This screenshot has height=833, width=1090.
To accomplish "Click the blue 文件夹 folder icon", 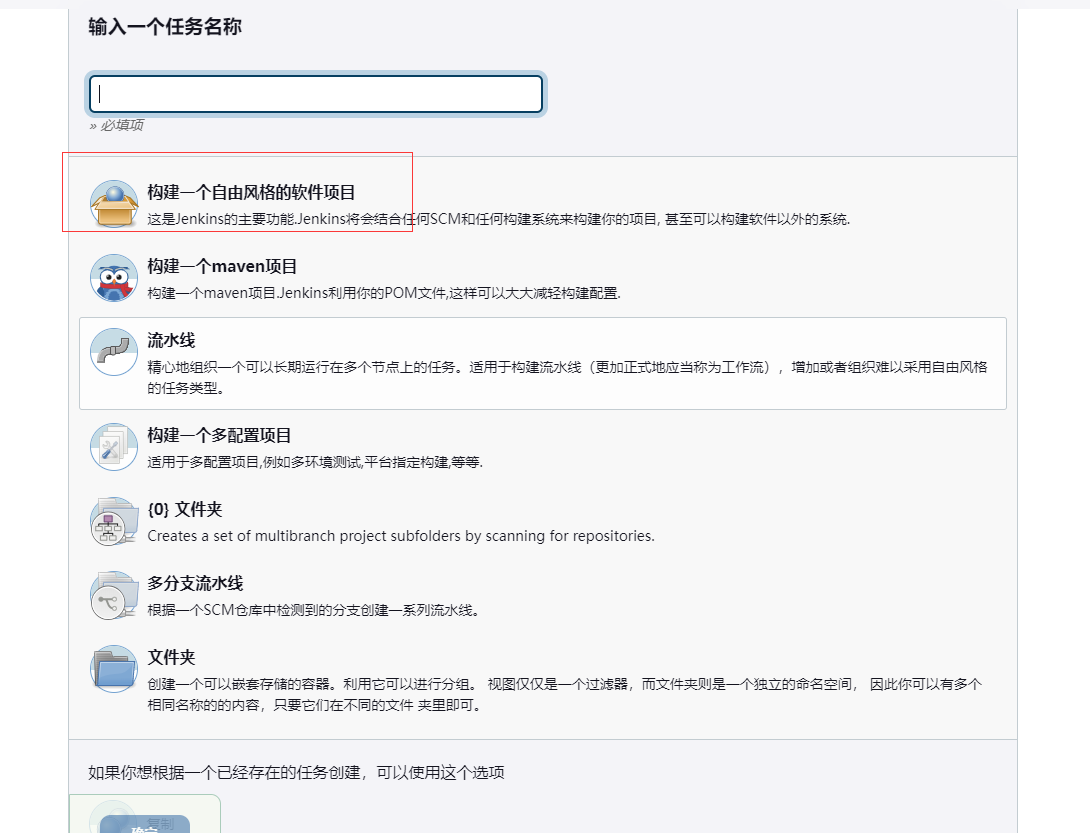I will (x=114, y=669).
